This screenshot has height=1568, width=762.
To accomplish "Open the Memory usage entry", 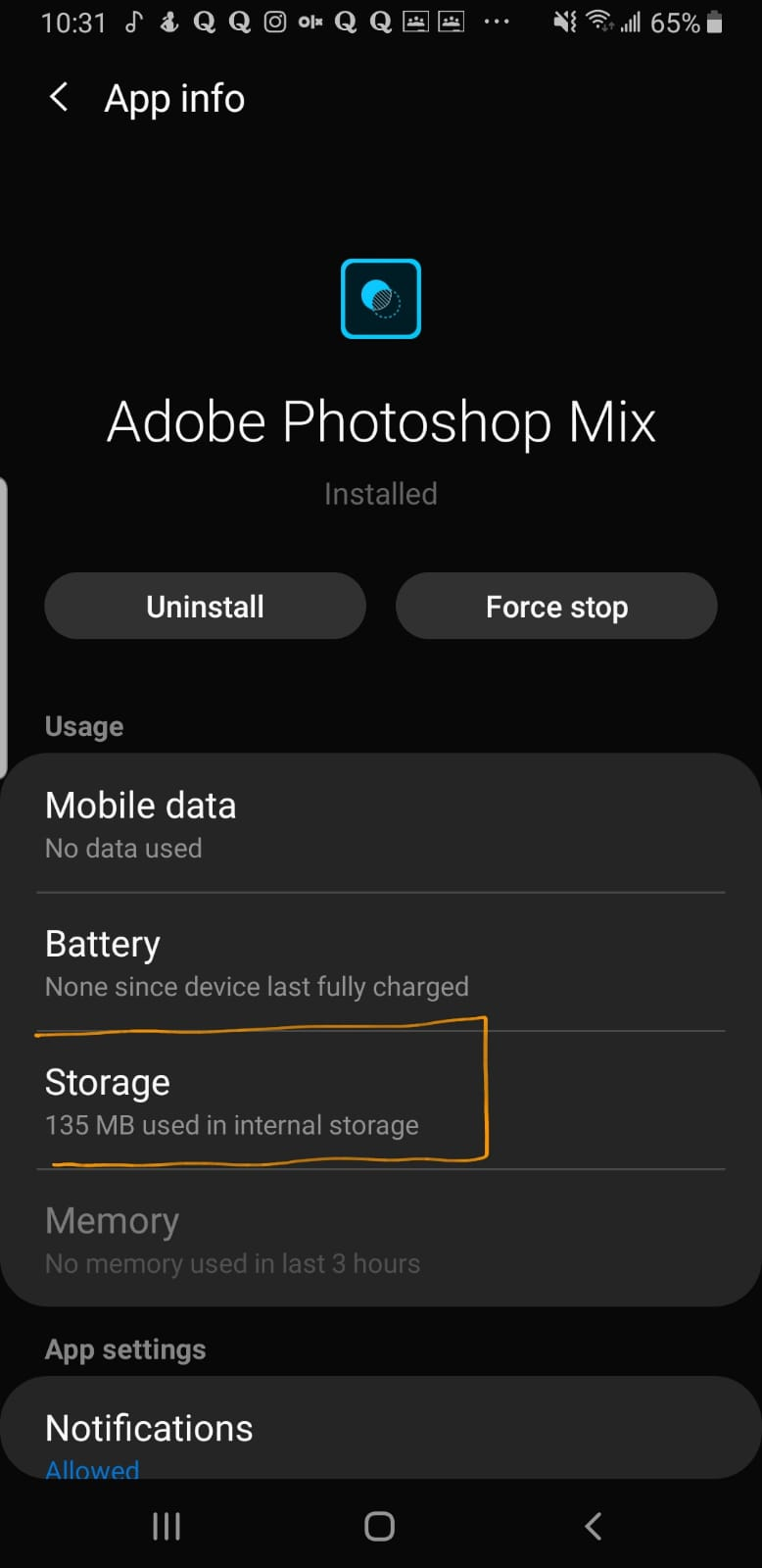I will pyautogui.click(x=381, y=1239).
